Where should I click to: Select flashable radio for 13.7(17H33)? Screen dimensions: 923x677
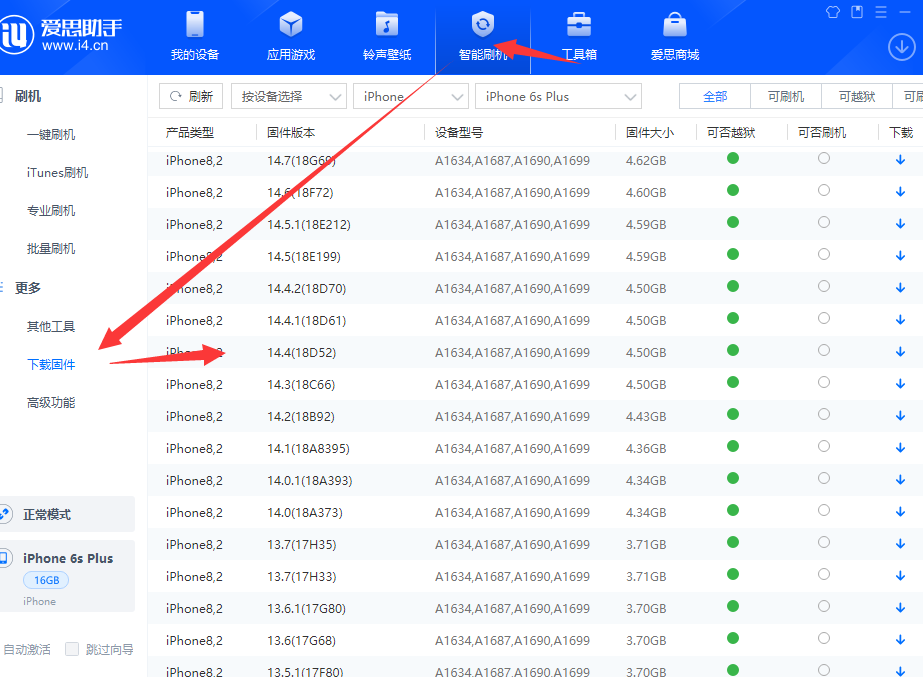tap(824, 574)
